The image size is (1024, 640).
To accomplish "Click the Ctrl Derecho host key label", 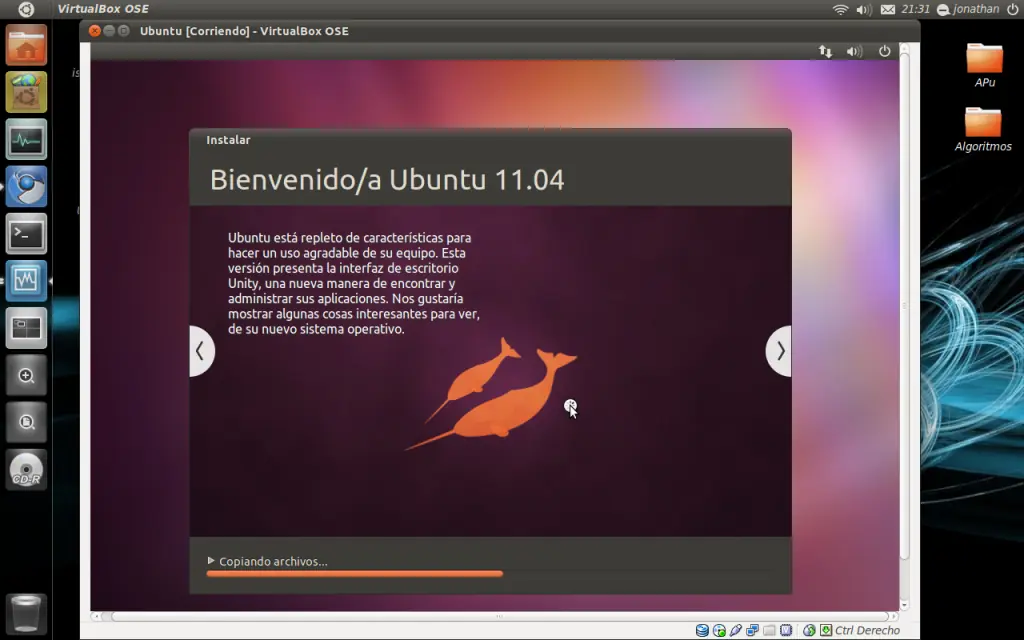I will [867, 630].
